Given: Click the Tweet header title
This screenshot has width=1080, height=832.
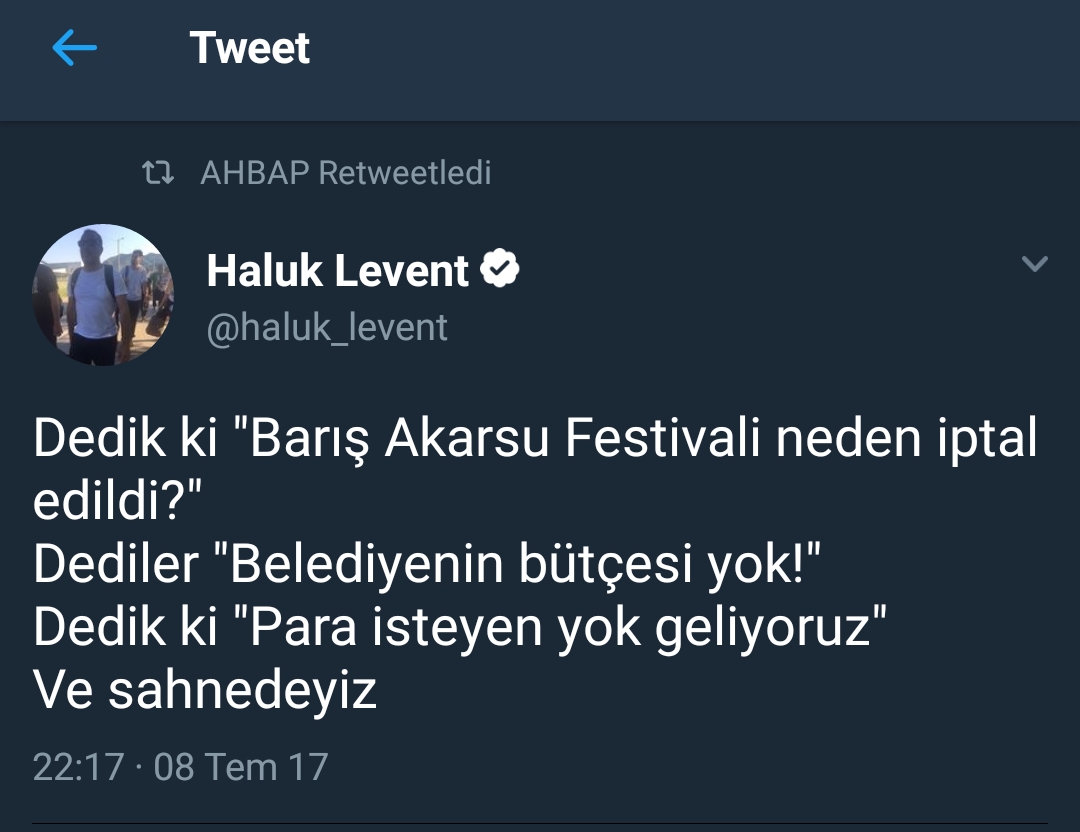Looking at the screenshot, I should pyautogui.click(x=250, y=48).
